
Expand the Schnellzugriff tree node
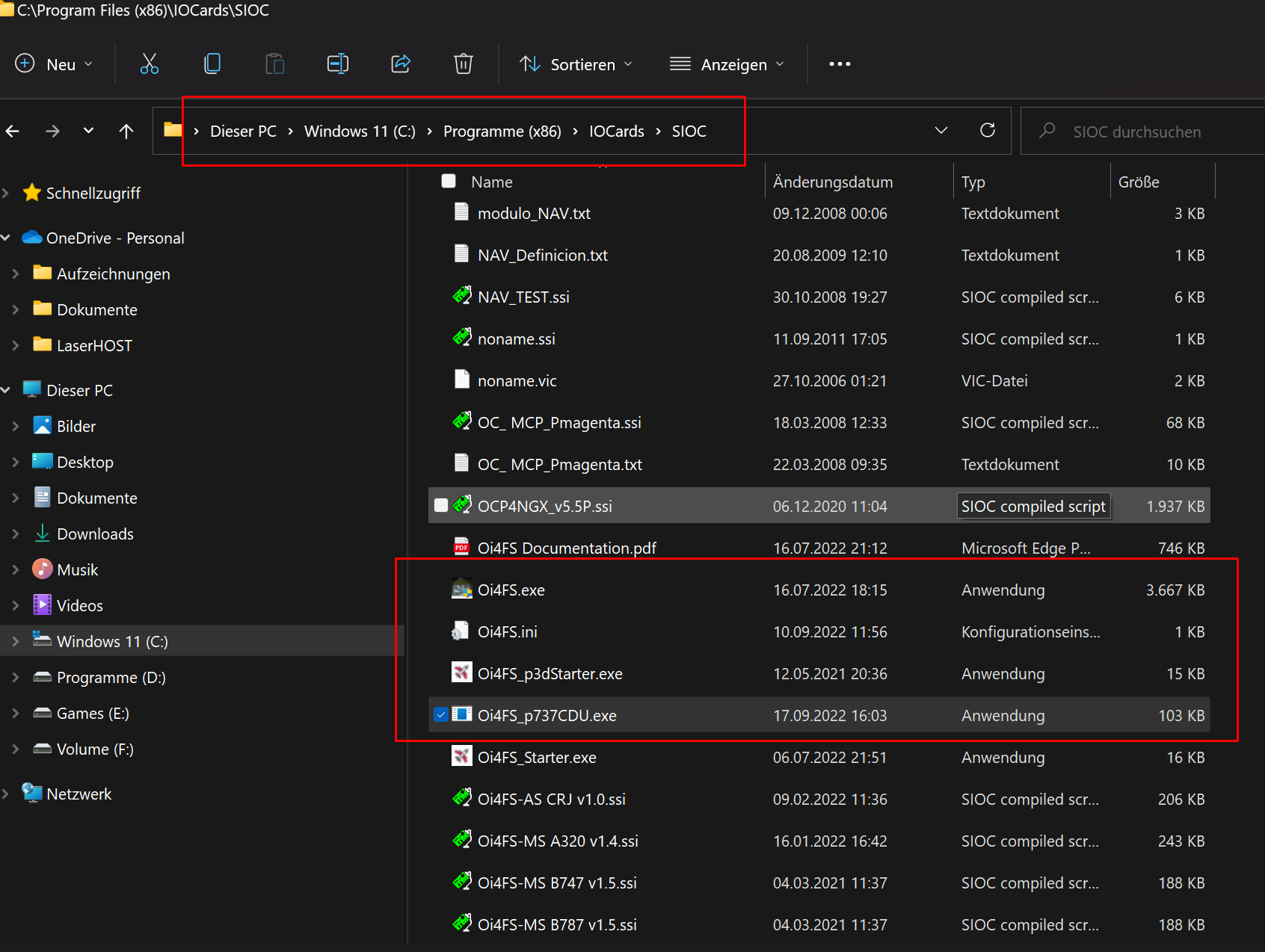(6, 193)
